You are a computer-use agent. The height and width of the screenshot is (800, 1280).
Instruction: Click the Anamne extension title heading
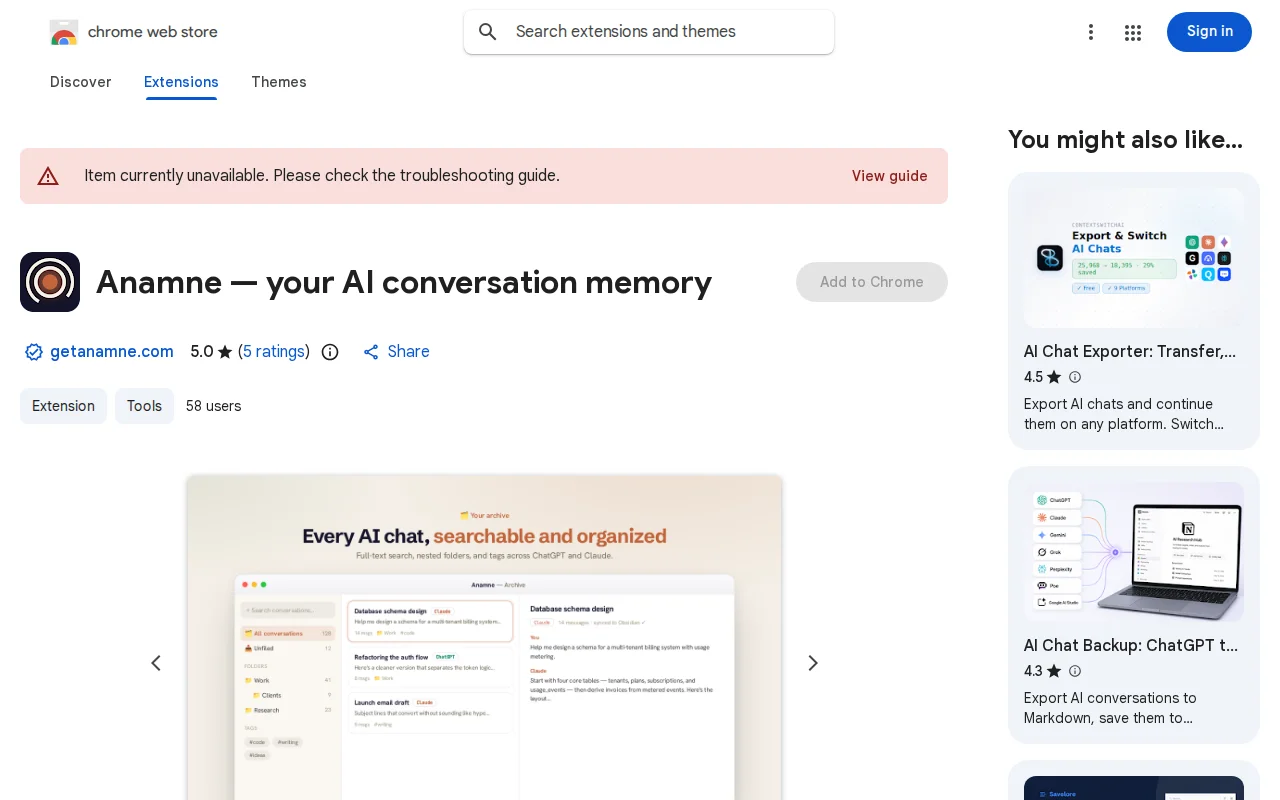coord(404,282)
